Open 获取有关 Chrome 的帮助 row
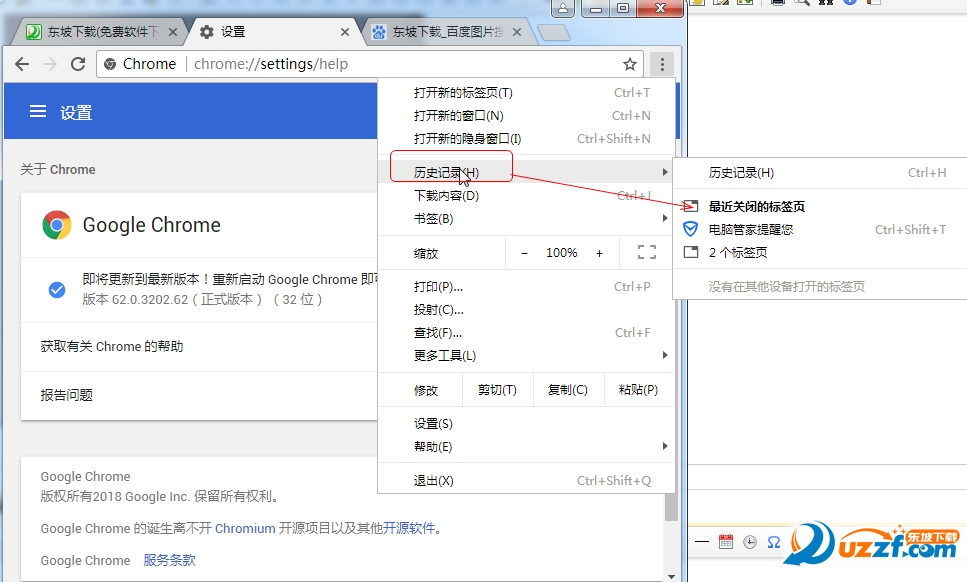 tap(199, 346)
